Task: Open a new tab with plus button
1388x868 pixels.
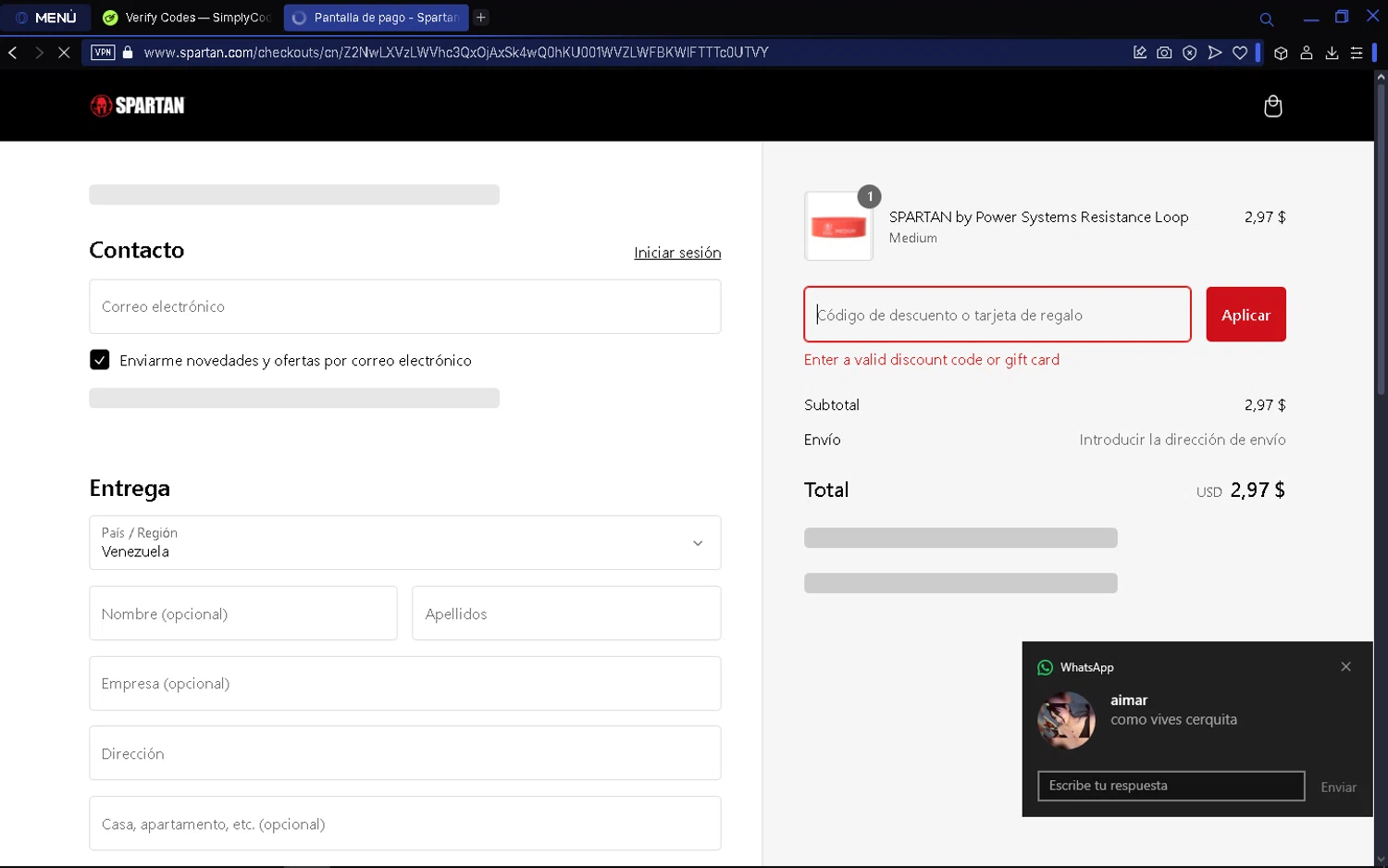Action: [481, 18]
